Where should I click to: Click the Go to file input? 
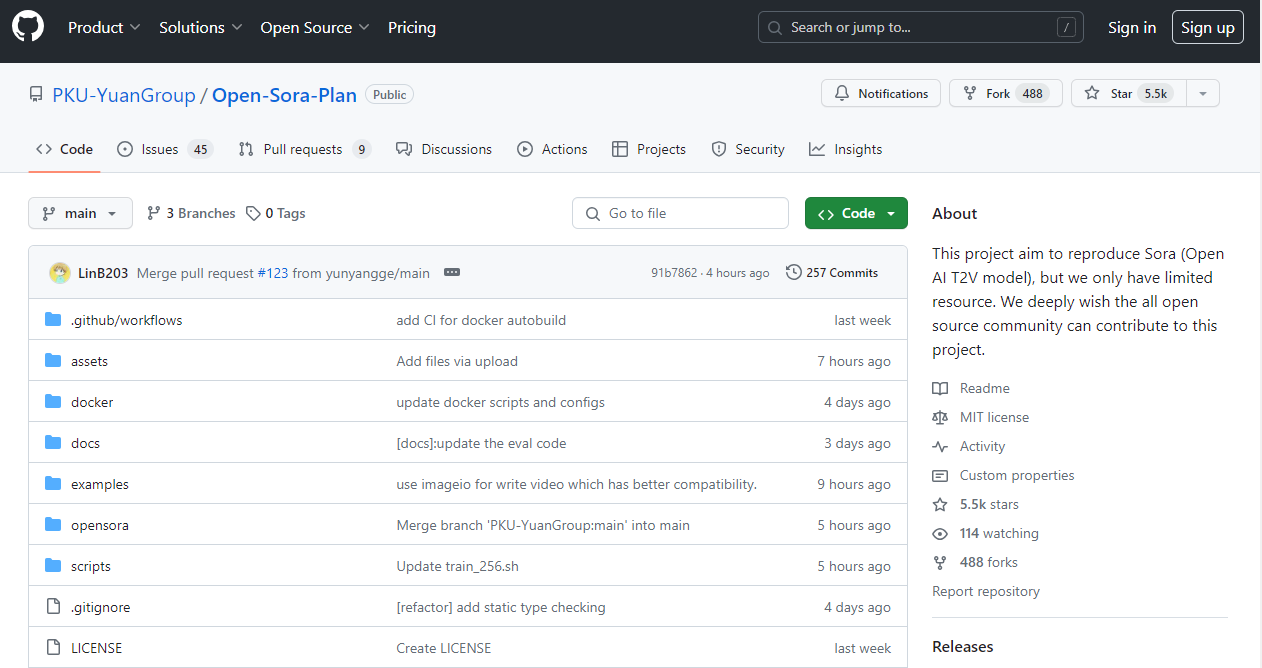click(680, 214)
